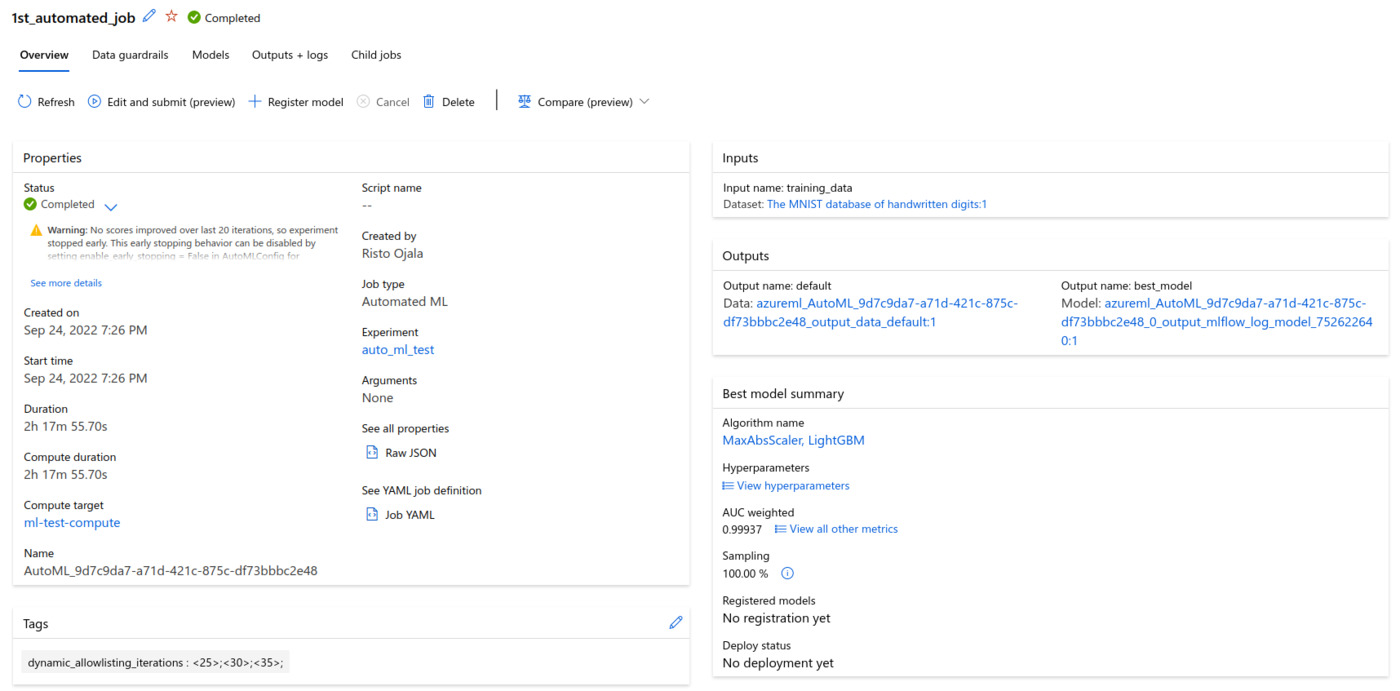Click the pencil icon to rename job
The image size is (1400, 691).
[150, 16]
